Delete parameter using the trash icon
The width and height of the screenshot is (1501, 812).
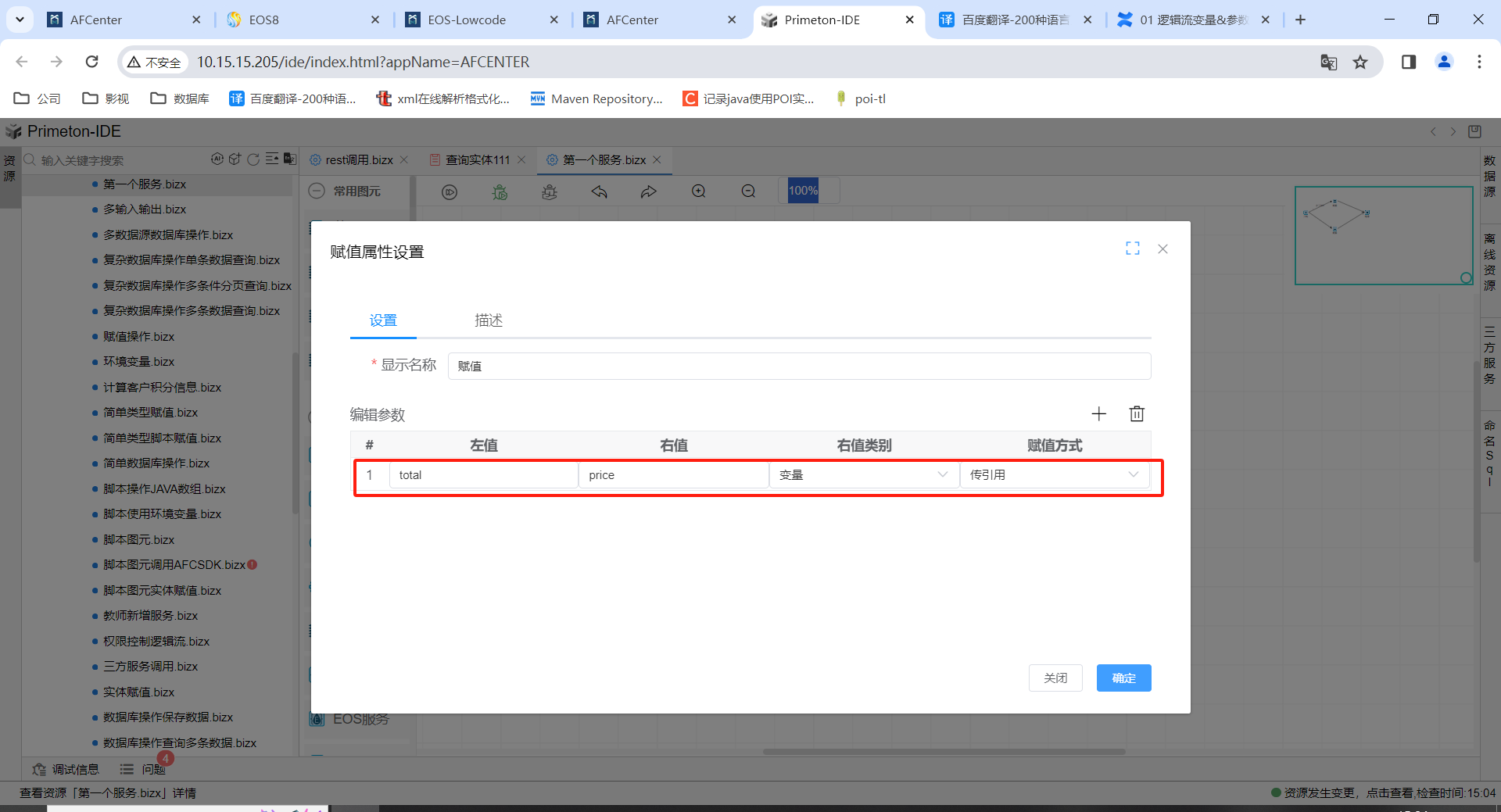coord(1137,413)
